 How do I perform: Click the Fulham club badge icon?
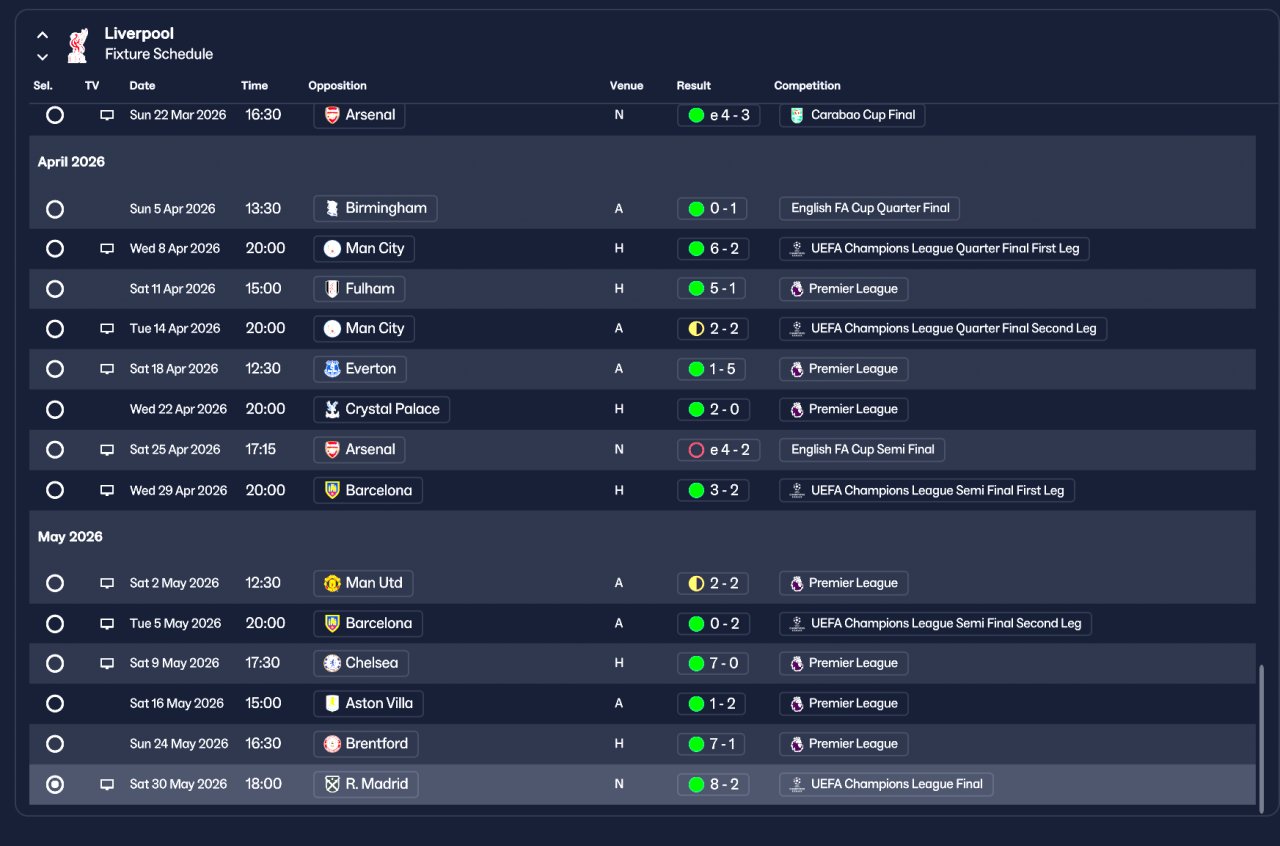coord(332,289)
